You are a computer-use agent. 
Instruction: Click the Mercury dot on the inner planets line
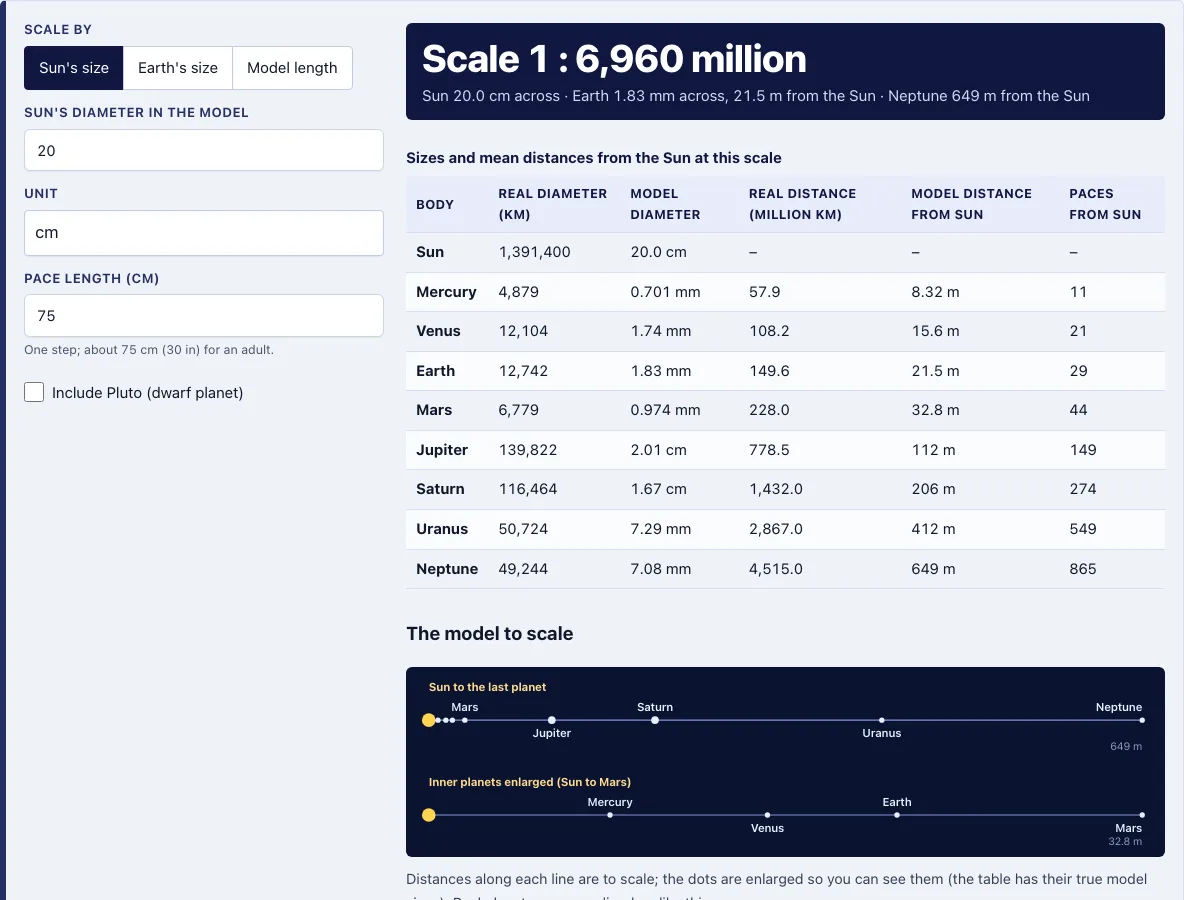point(610,815)
